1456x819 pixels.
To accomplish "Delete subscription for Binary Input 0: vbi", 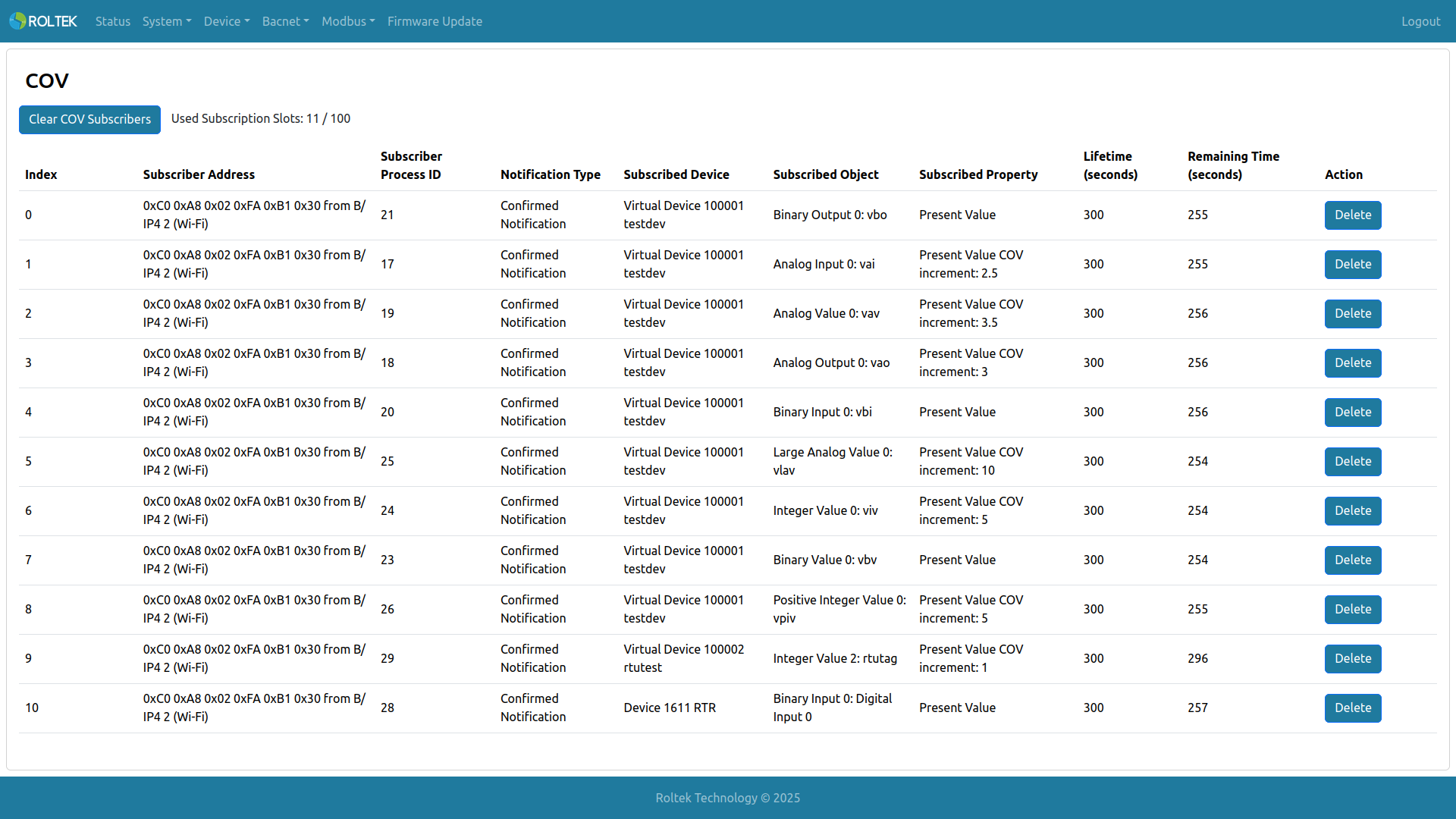I will (x=1353, y=412).
